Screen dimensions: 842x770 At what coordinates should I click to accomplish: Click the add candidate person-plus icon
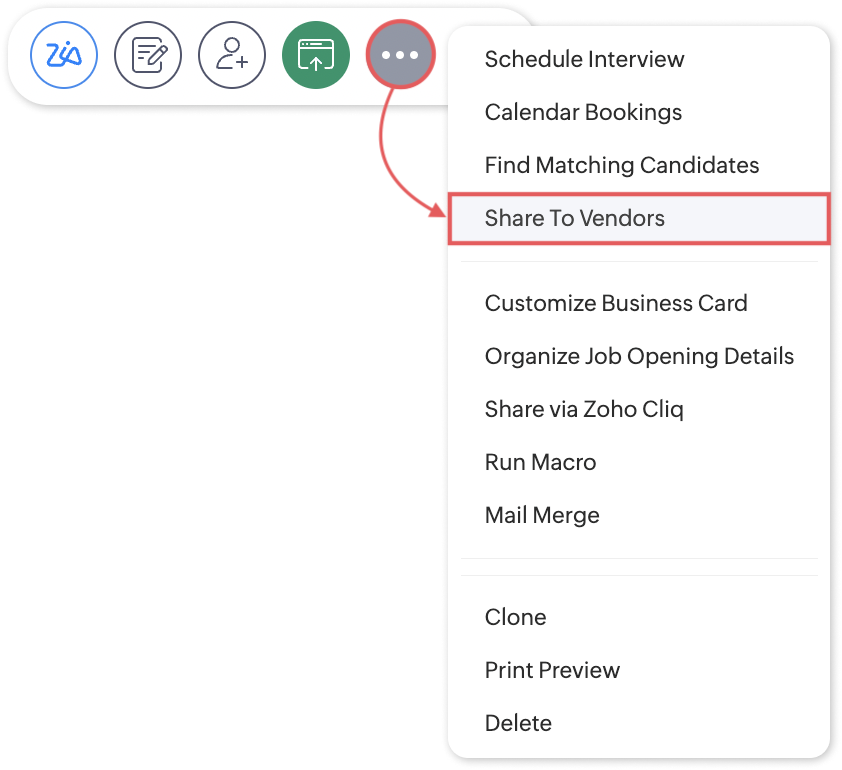point(232,55)
